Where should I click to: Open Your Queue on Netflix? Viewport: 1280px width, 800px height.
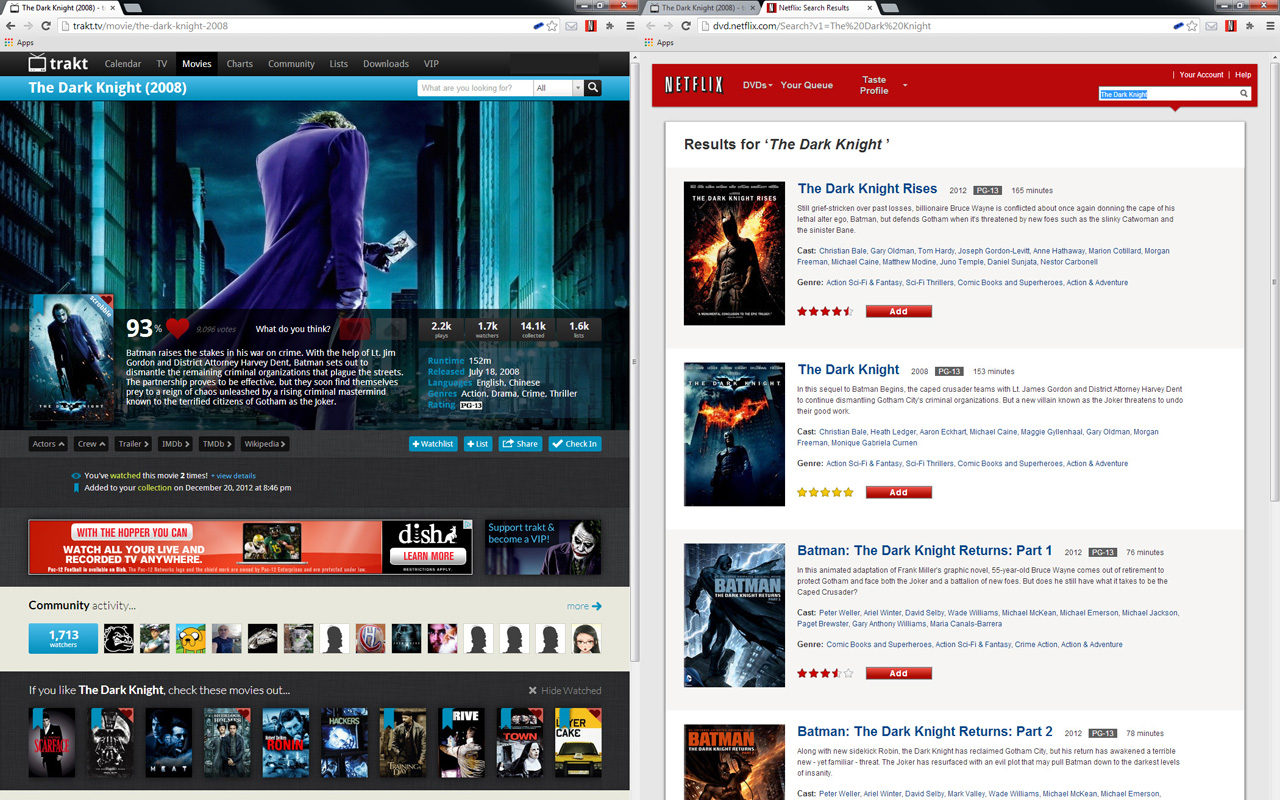pos(807,85)
